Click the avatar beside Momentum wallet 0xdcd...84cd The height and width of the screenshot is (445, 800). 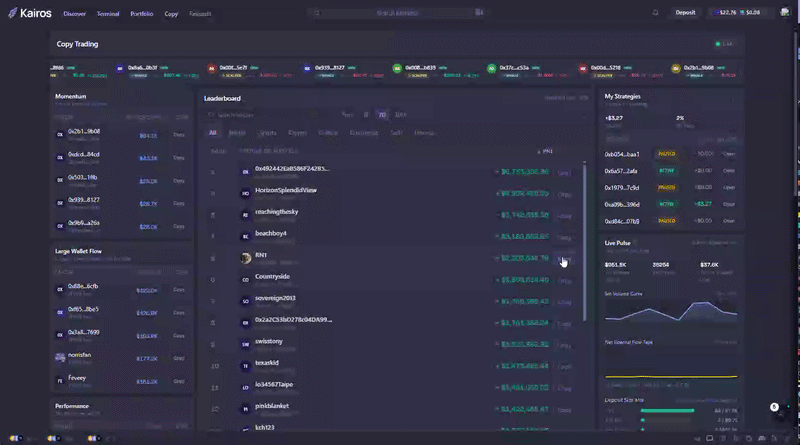[60, 158]
